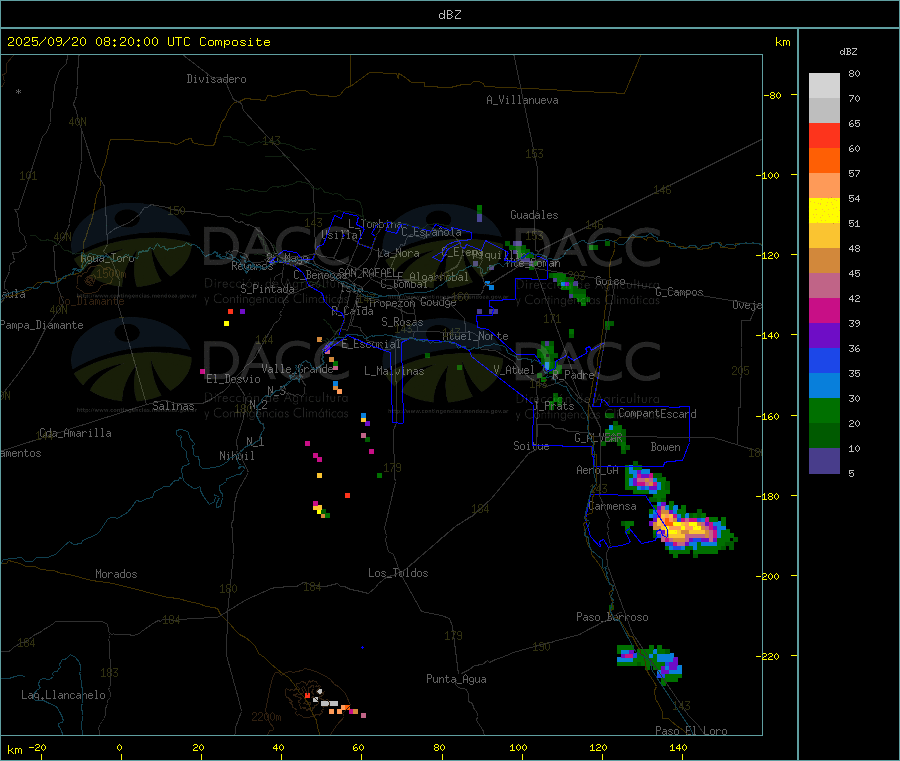Click the white 80 dBZ legend swatch

[824, 86]
